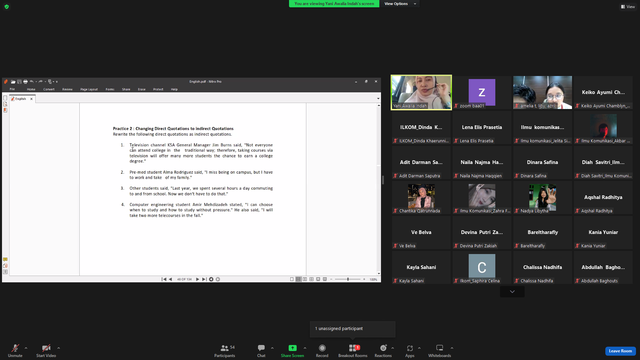Viewport: 640px width, 360px height.
Task: Open the View Options dropdown
Action: pos(400,4)
